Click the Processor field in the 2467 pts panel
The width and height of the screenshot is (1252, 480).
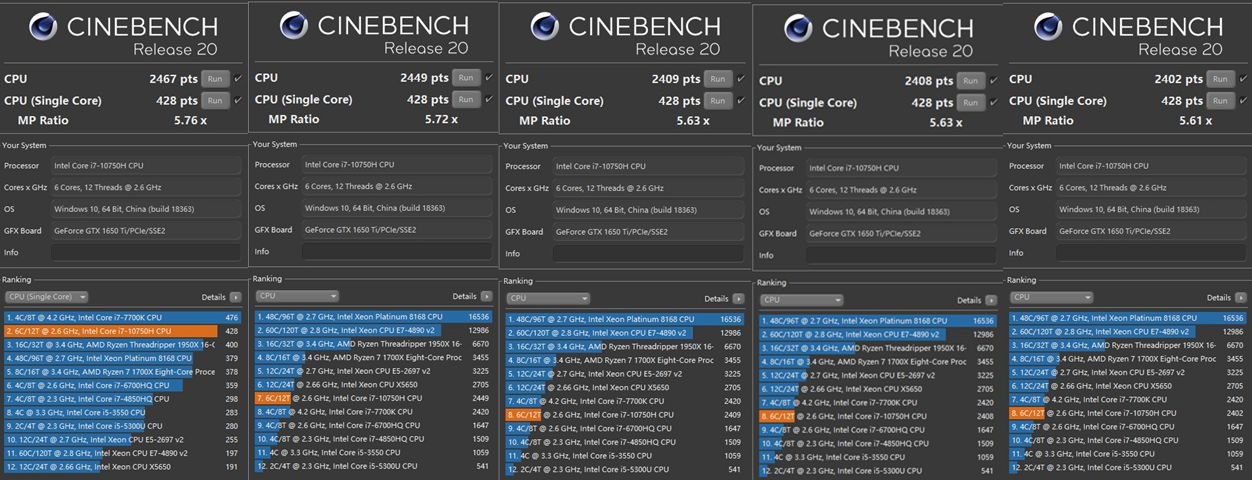click(148, 166)
